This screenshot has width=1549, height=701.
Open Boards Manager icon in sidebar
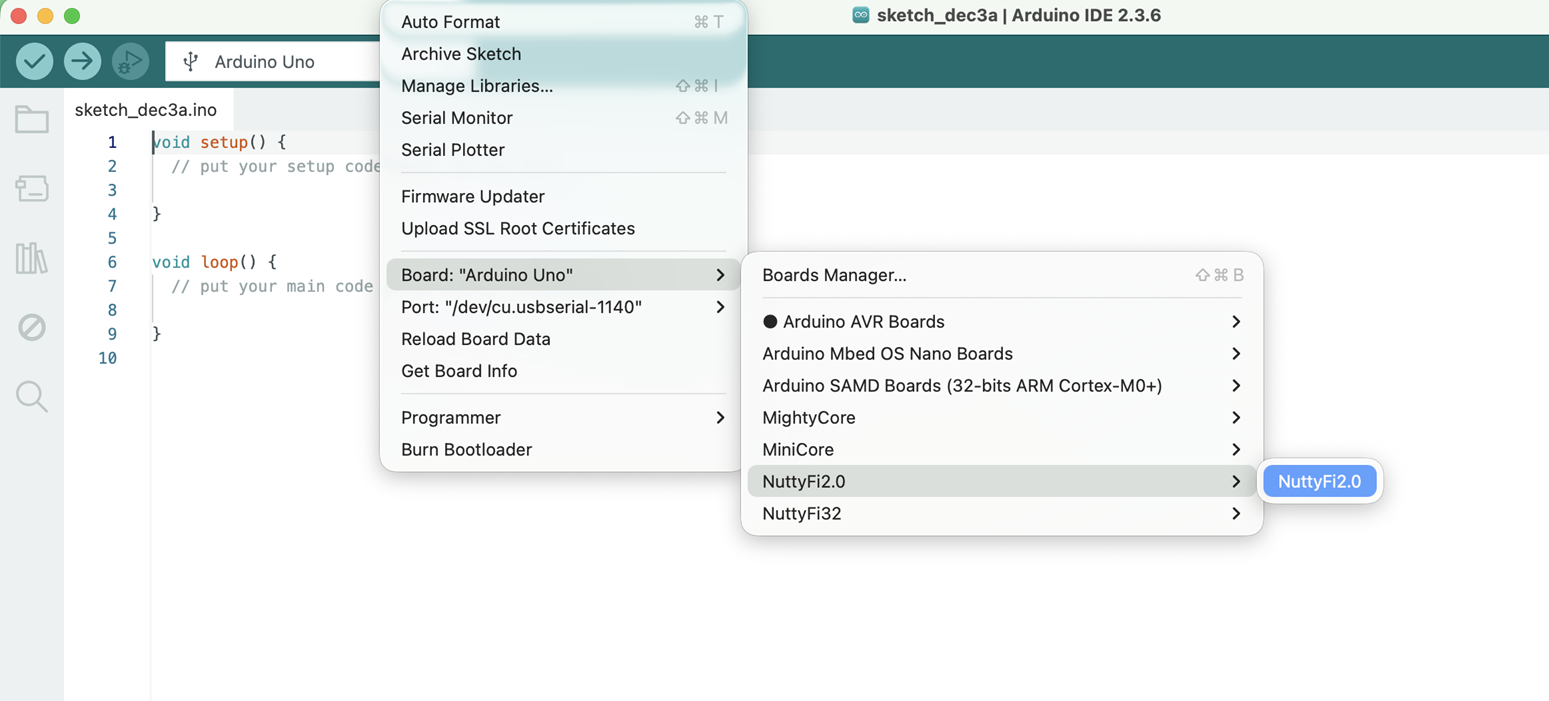32,188
